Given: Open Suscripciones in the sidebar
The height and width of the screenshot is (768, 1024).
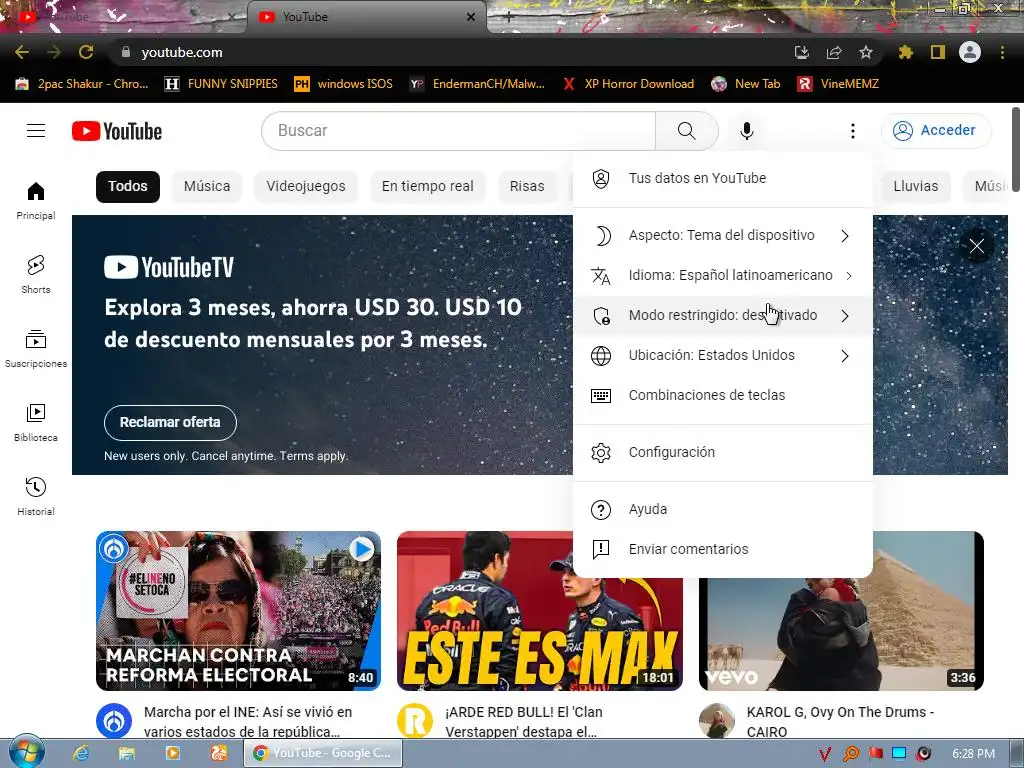Looking at the screenshot, I should [36, 349].
